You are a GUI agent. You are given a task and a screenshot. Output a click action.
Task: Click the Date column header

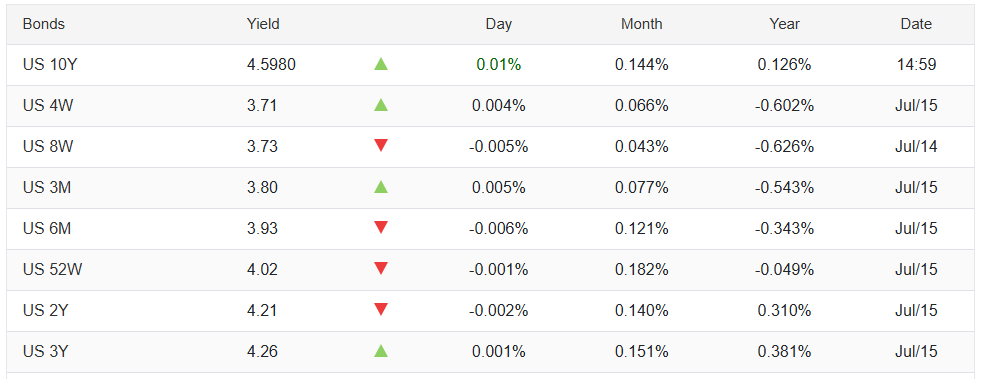916,24
